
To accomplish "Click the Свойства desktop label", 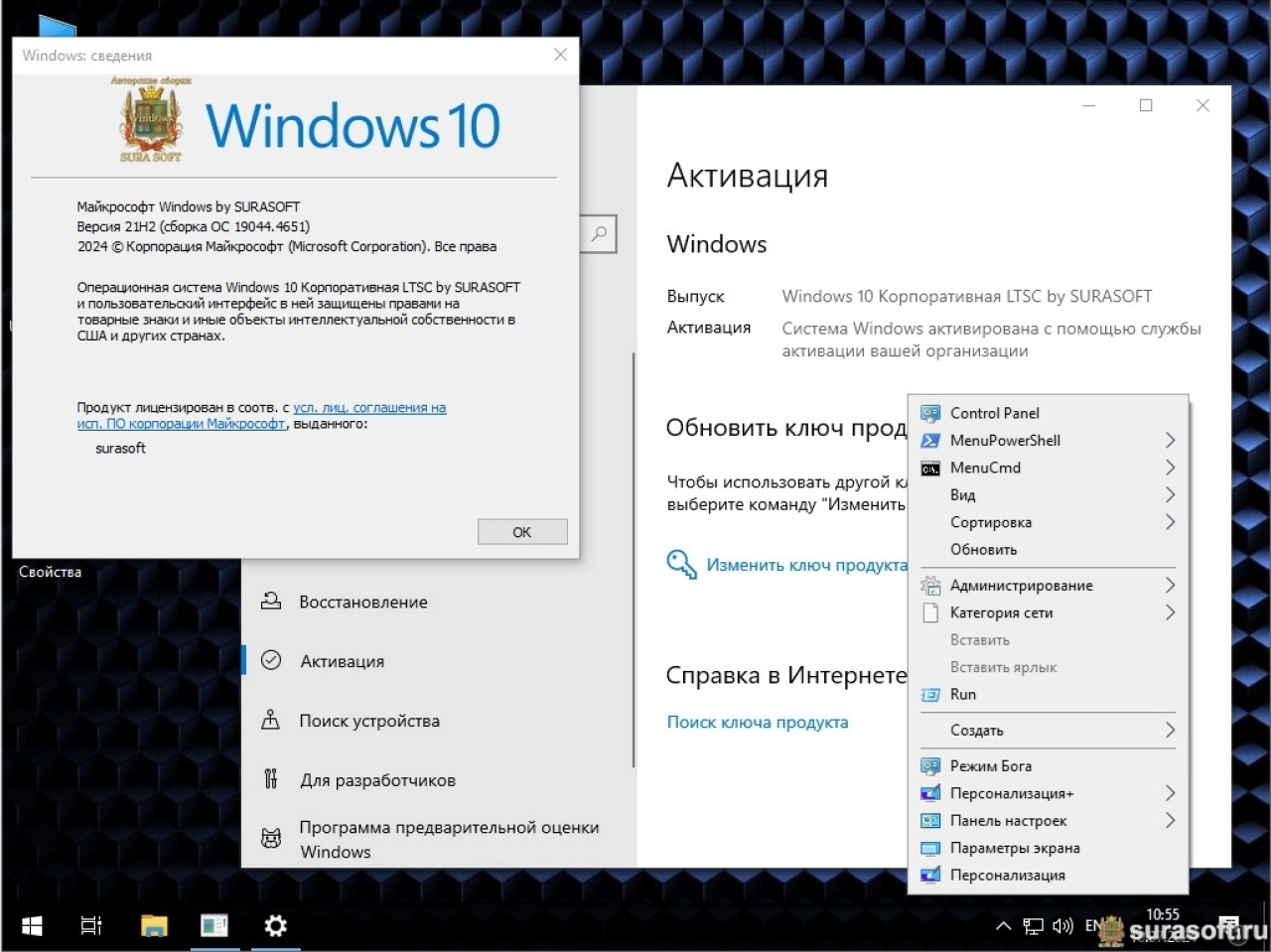I will [50, 572].
